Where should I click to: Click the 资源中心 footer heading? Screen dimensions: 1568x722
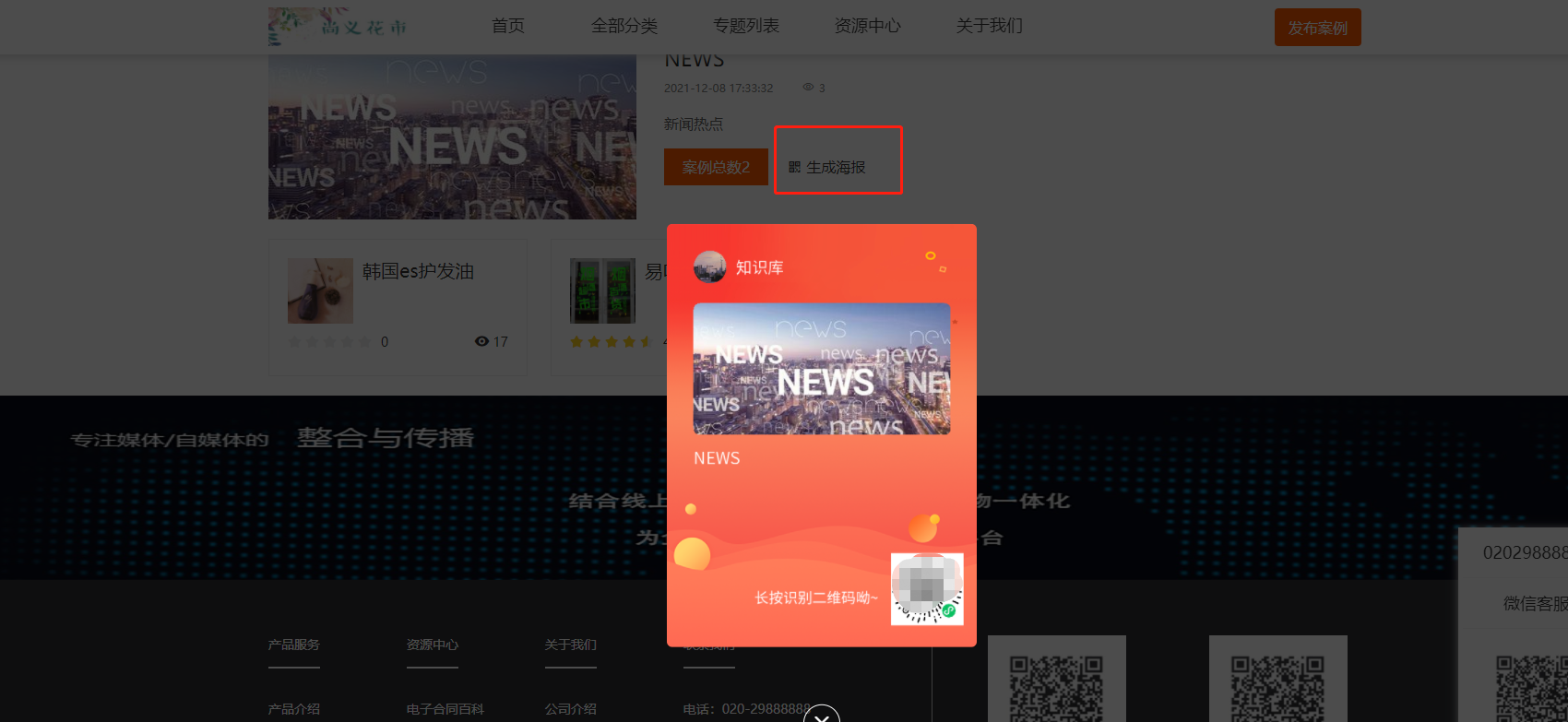(x=433, y=645)
